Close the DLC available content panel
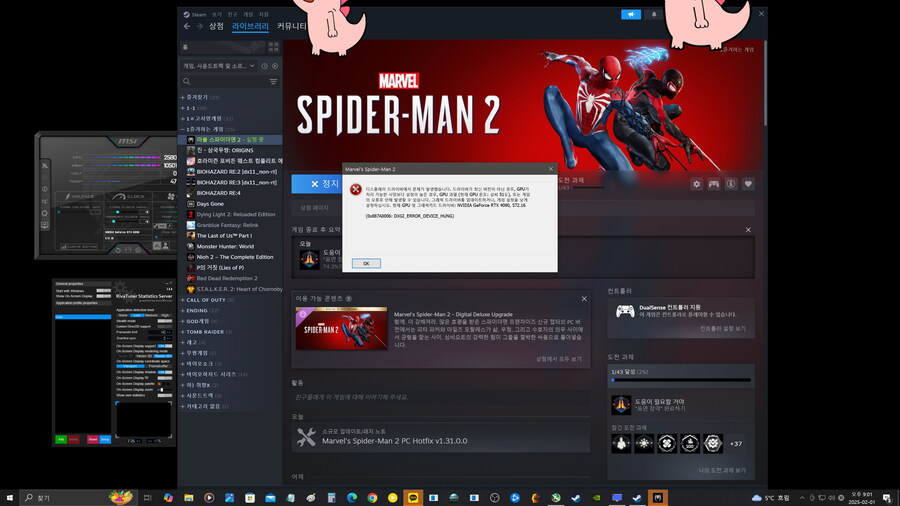Image resolution: width=900 pixels, height=506 pixels. 585,299
